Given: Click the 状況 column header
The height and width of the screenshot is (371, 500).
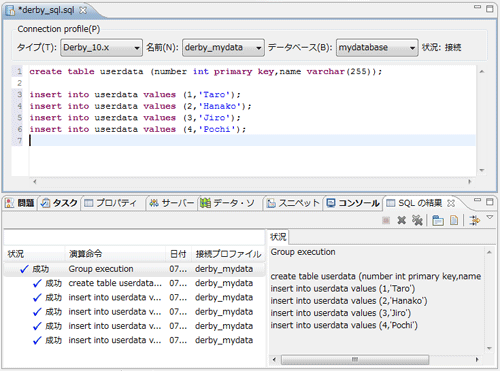Looking at the screenshot, I should point(34,254).
